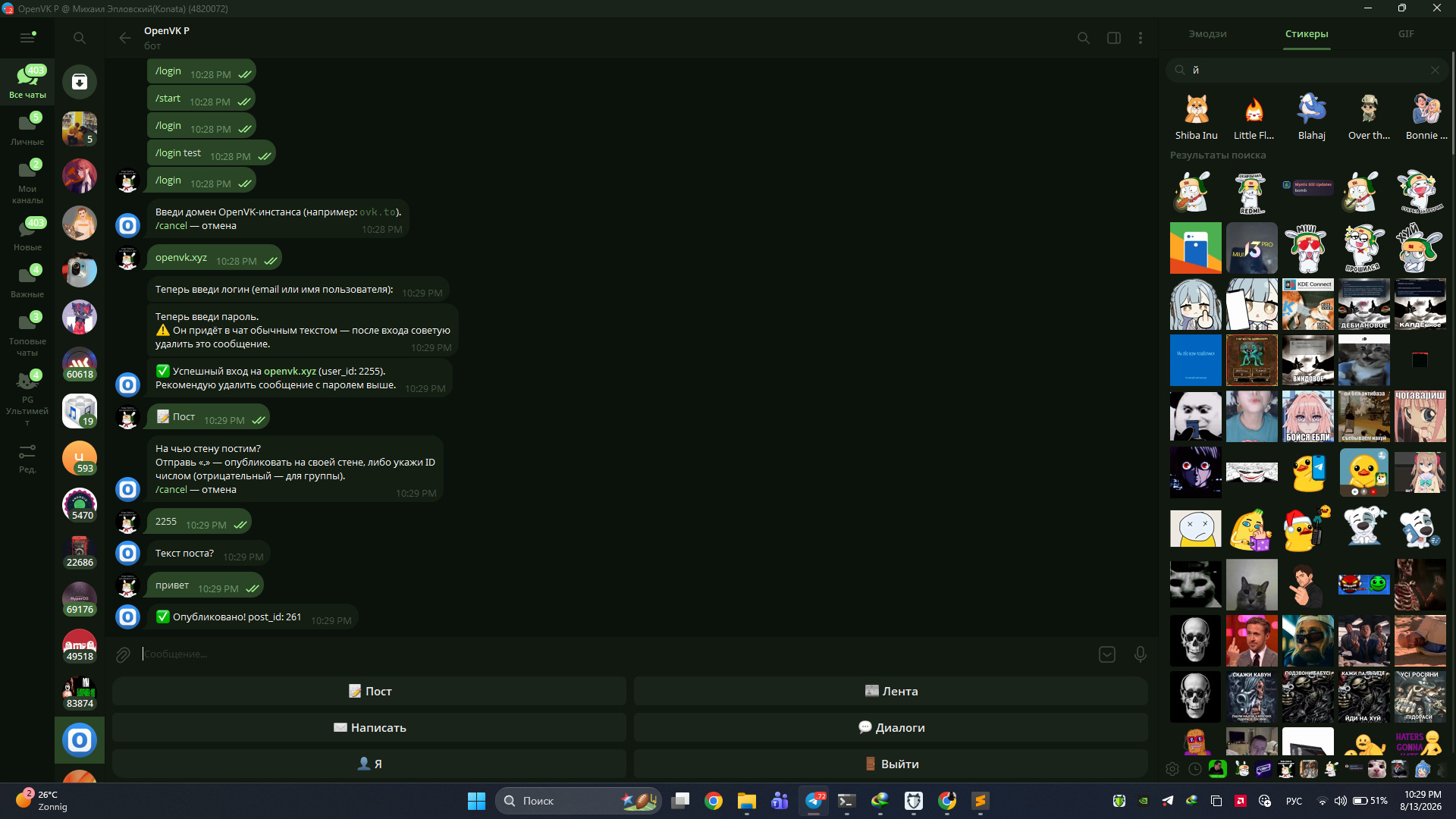Viewport: 1456px width, 819px height.
Task: Open the Windows Start menu
Action: point(476,801)
